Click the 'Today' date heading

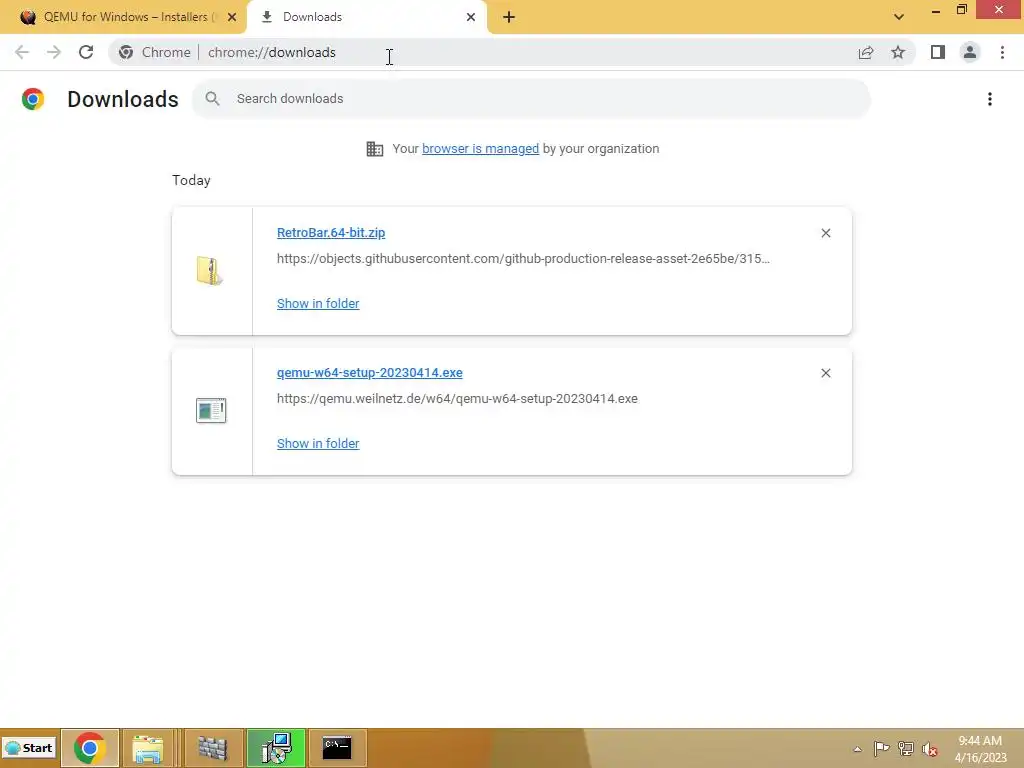pyautogui.click(x=191, y=180)
